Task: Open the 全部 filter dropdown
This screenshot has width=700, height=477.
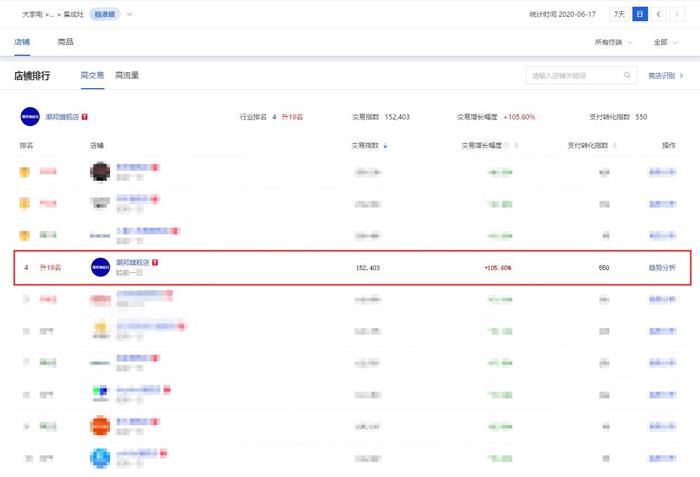Action: (663, 42)
